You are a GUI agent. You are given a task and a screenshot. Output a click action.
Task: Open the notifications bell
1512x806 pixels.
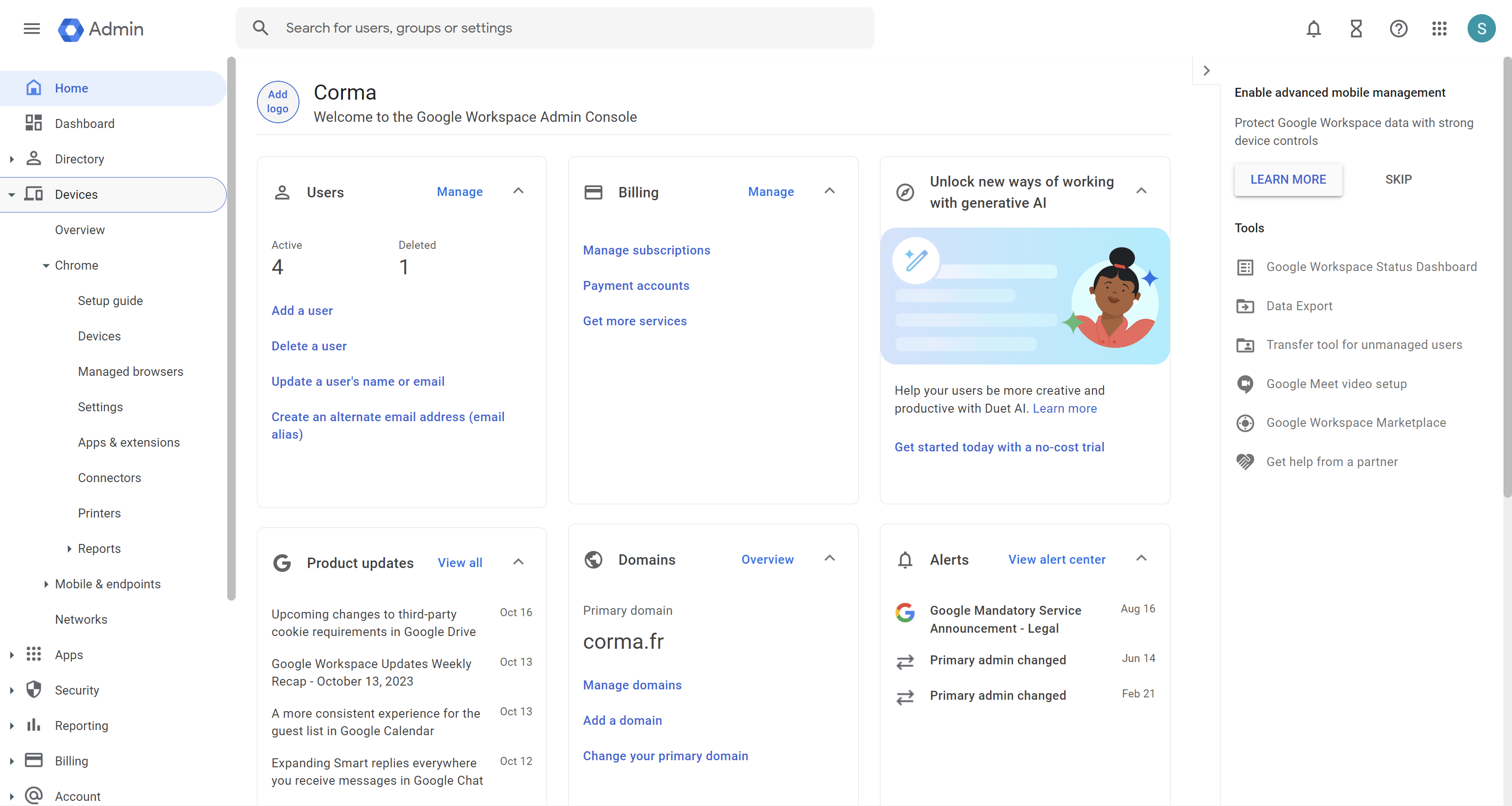[1314, 28]
